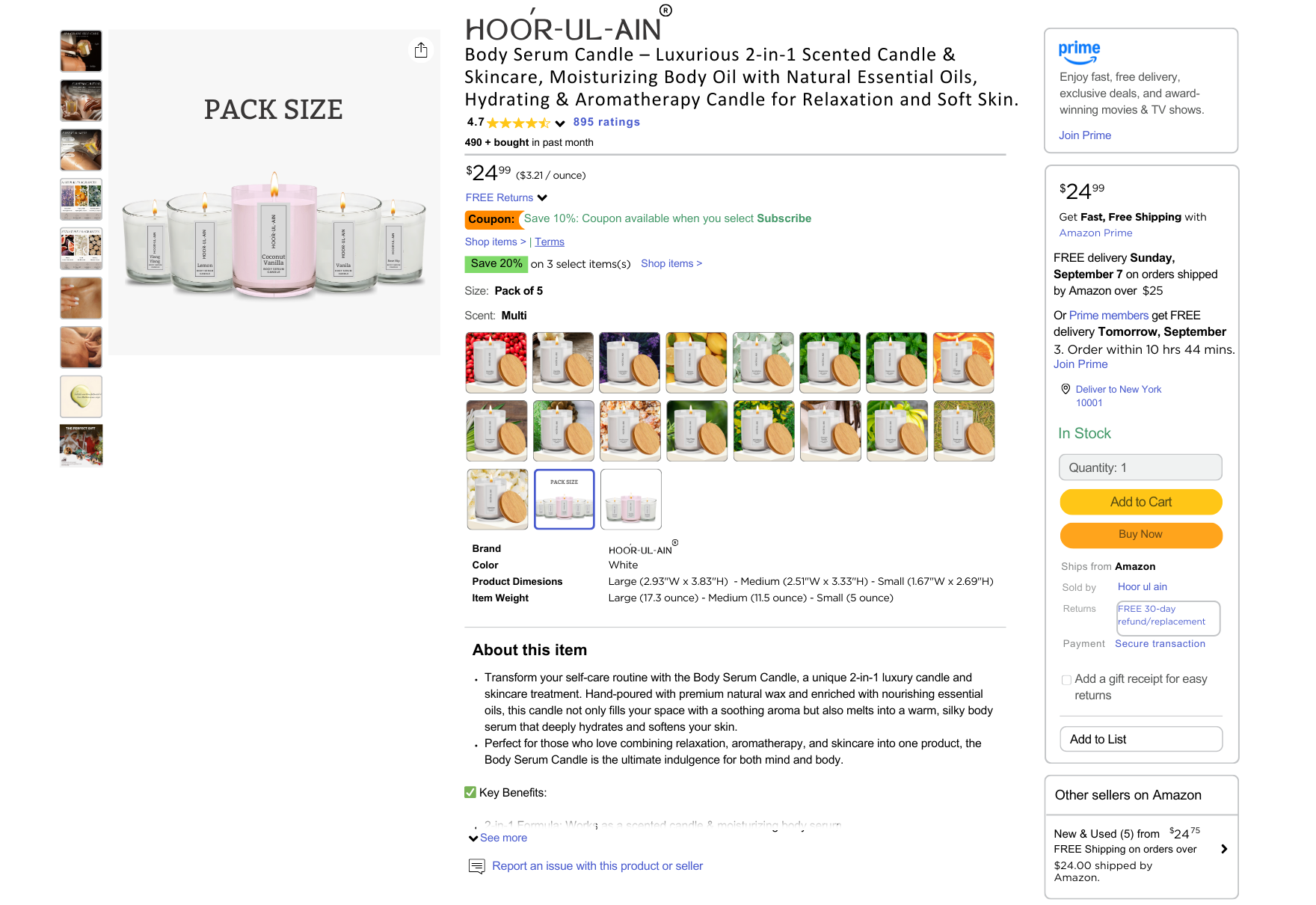1316x905 pixels.
Task: Click the report issue speech bubble icon
Action: tap(476, 866)
